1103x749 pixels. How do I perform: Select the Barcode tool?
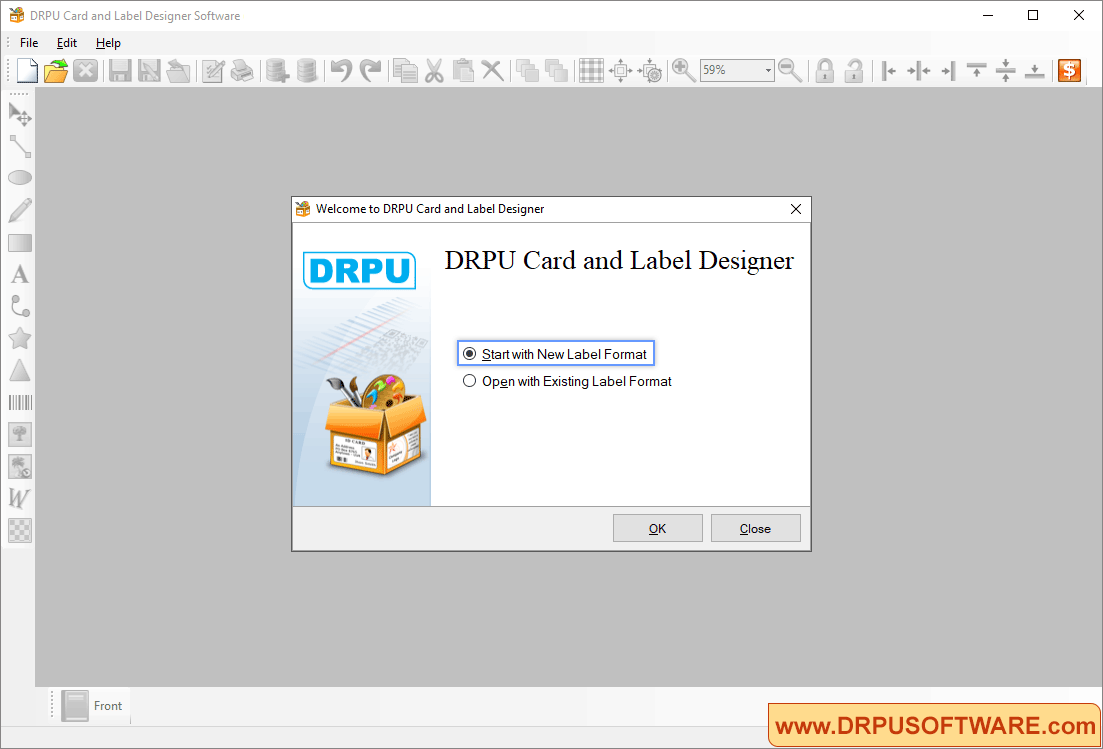pos(20,402)
